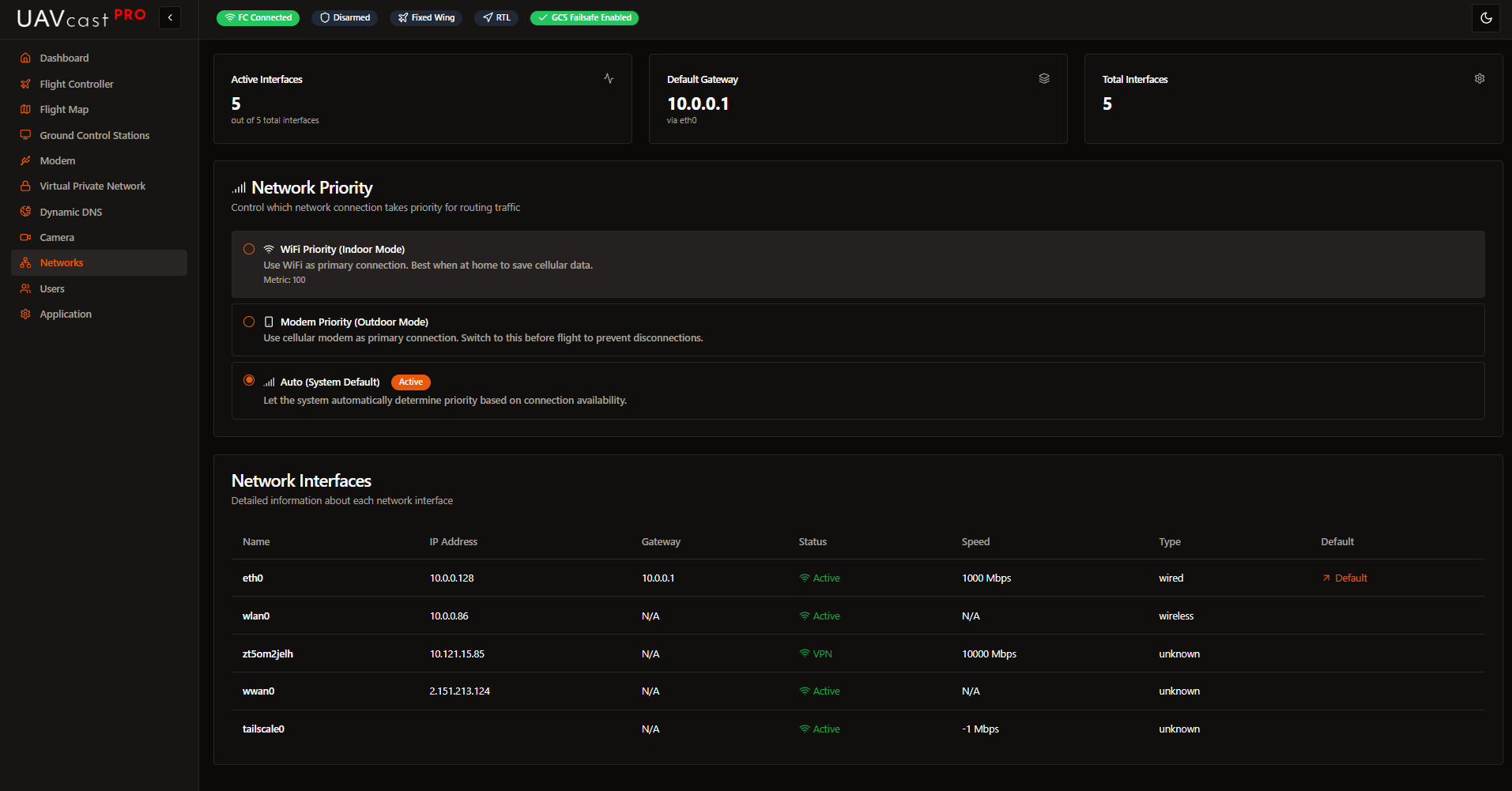Image resolution: width=1512 pixels, height=791 pixels.
Task: Click the Camera icon in sidebar
Action: point(25,238)
